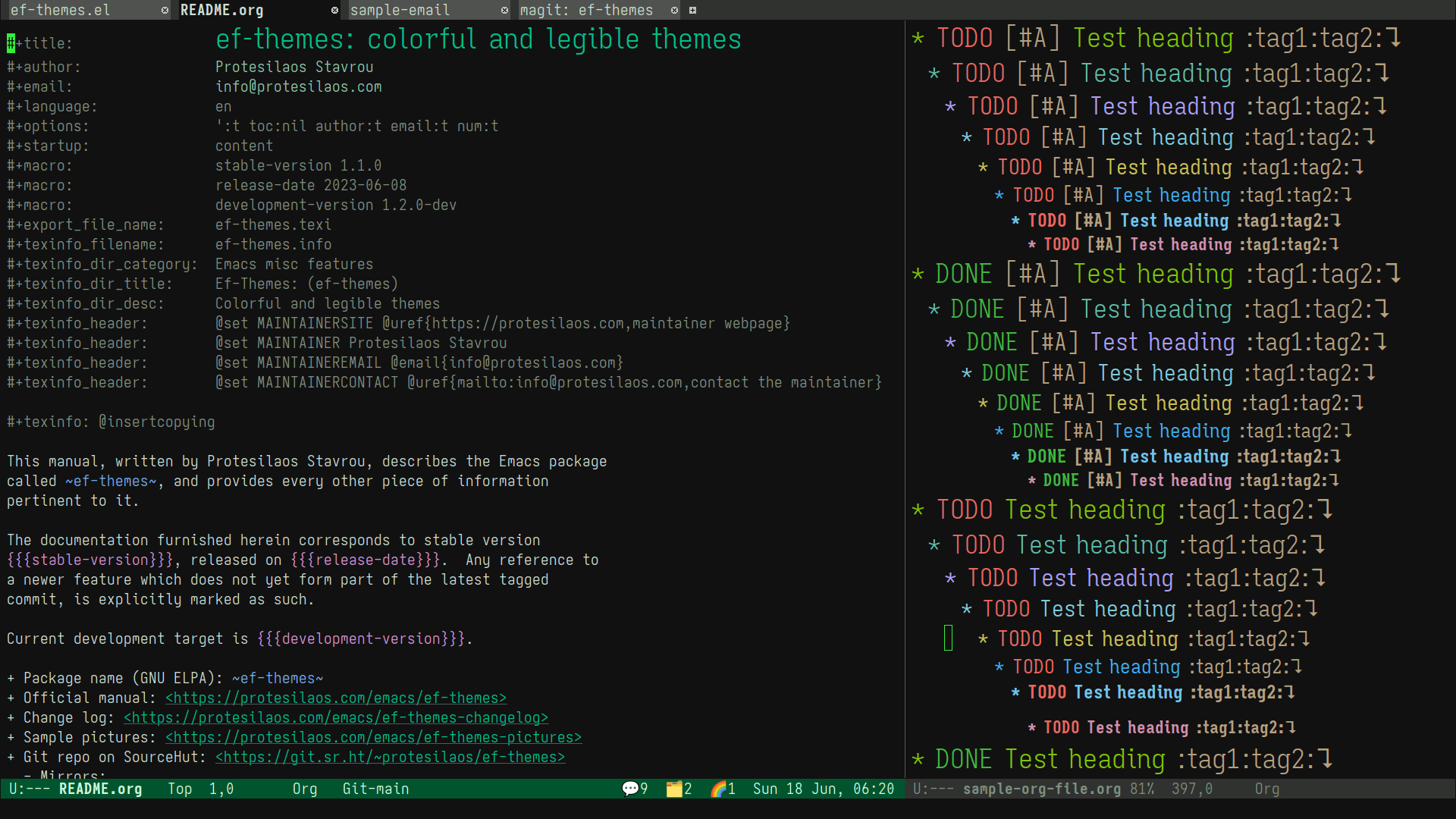Viewport: 1456px width, 819px height.
Task: Expand fold arrow of top-level TODO Test heading without priority
Action: point(1325,509)
